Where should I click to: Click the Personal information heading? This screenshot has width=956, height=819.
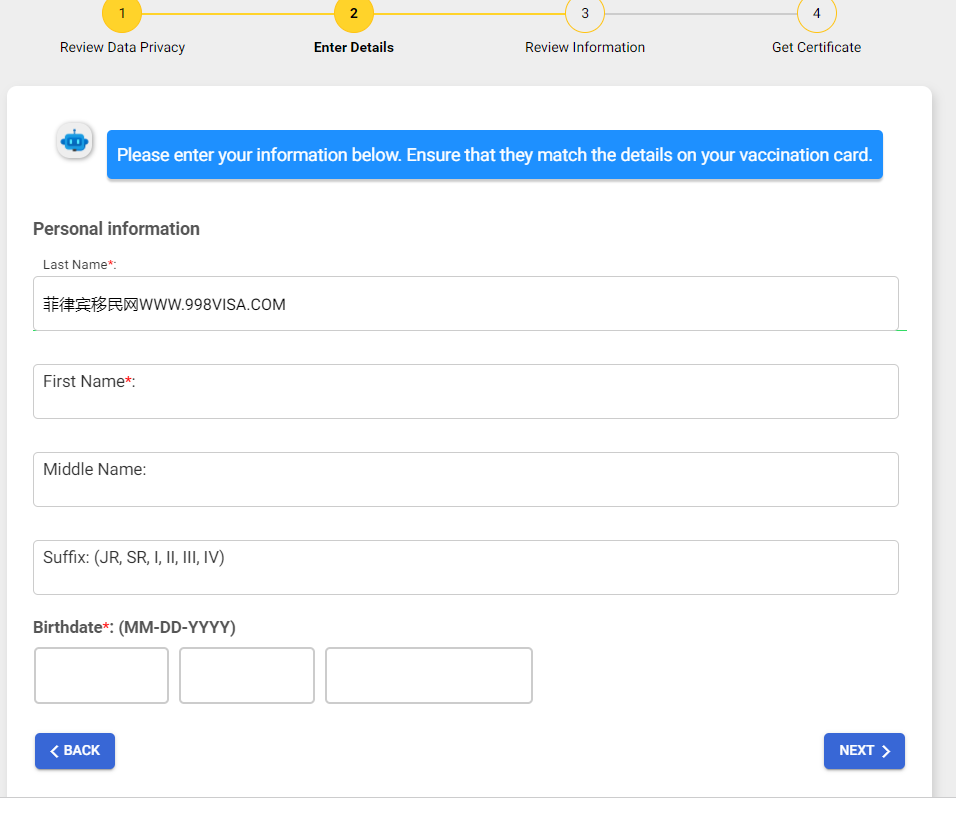click(x=116, y=229)
